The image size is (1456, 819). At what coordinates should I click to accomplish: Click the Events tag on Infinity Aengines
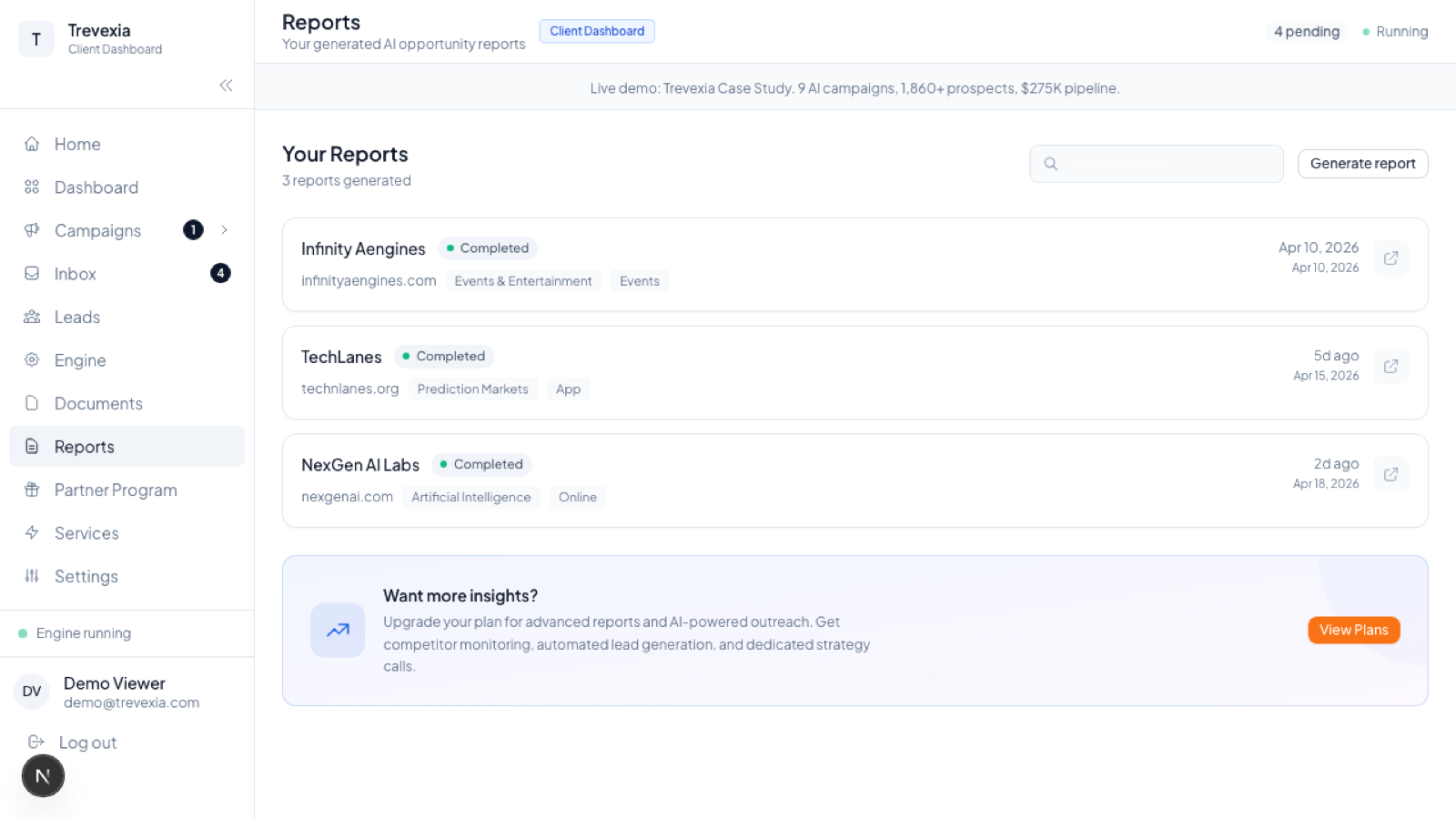tap(640, 281)
